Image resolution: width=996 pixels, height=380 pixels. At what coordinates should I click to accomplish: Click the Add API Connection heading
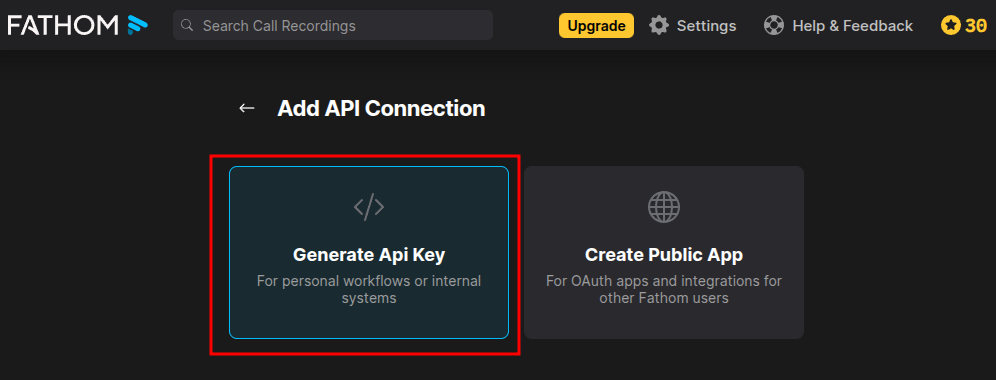coord(381,109)
